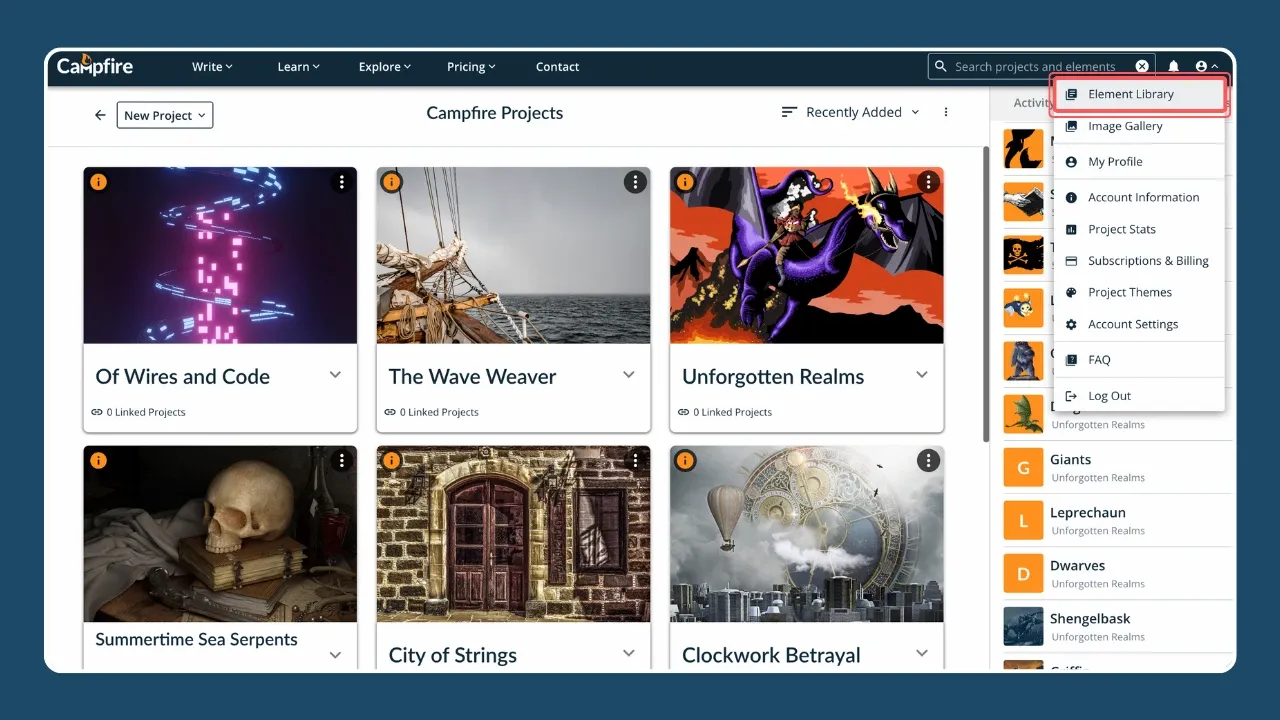Expand the New Project dropdown

click(165, 115)
